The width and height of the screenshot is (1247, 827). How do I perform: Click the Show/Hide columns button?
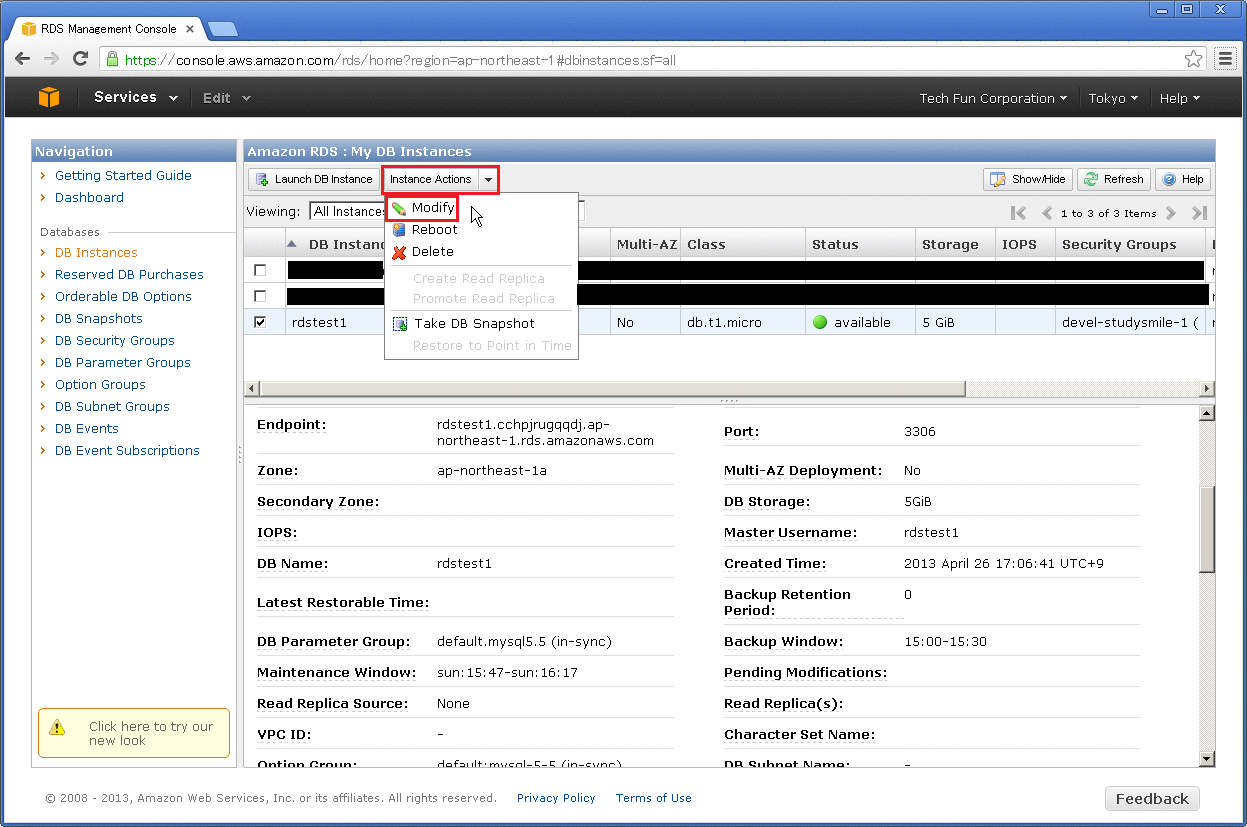(x=1028, y=180)
